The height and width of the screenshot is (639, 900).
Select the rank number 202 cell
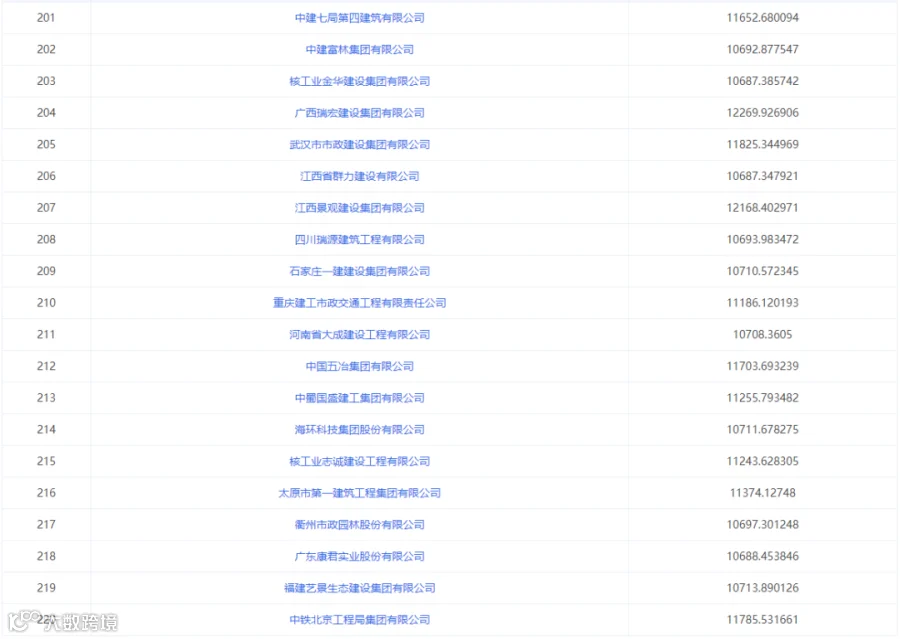[x=46, y=49]
